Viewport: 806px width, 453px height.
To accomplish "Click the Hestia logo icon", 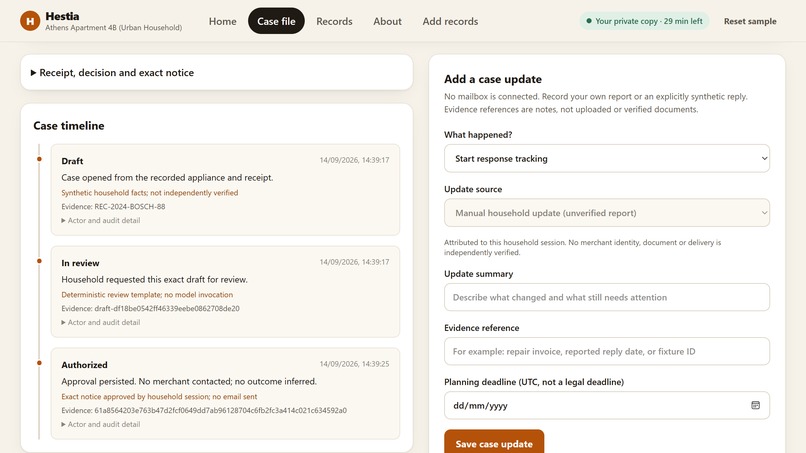I will (x=30, y=21).
